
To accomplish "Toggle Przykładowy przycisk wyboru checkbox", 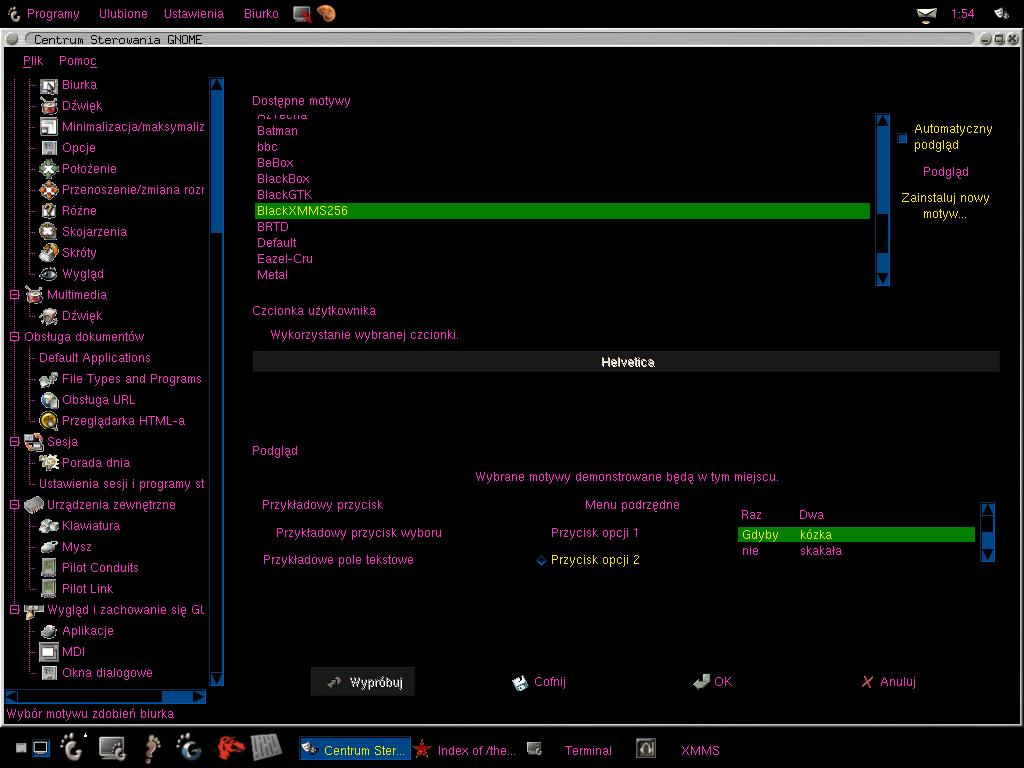I will point(359,533).
